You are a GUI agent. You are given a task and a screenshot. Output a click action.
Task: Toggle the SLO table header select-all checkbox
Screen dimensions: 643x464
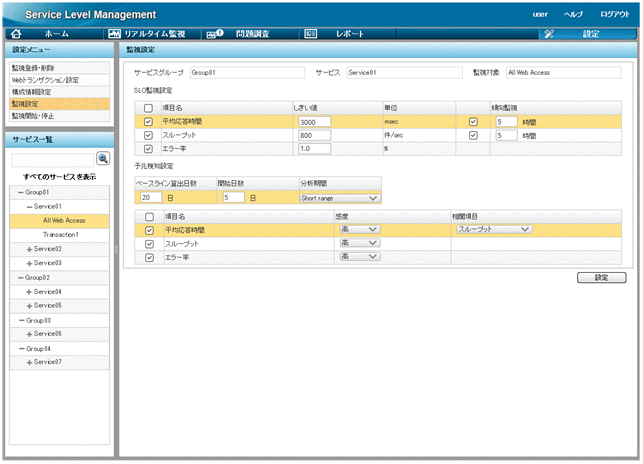pos(148,107)
